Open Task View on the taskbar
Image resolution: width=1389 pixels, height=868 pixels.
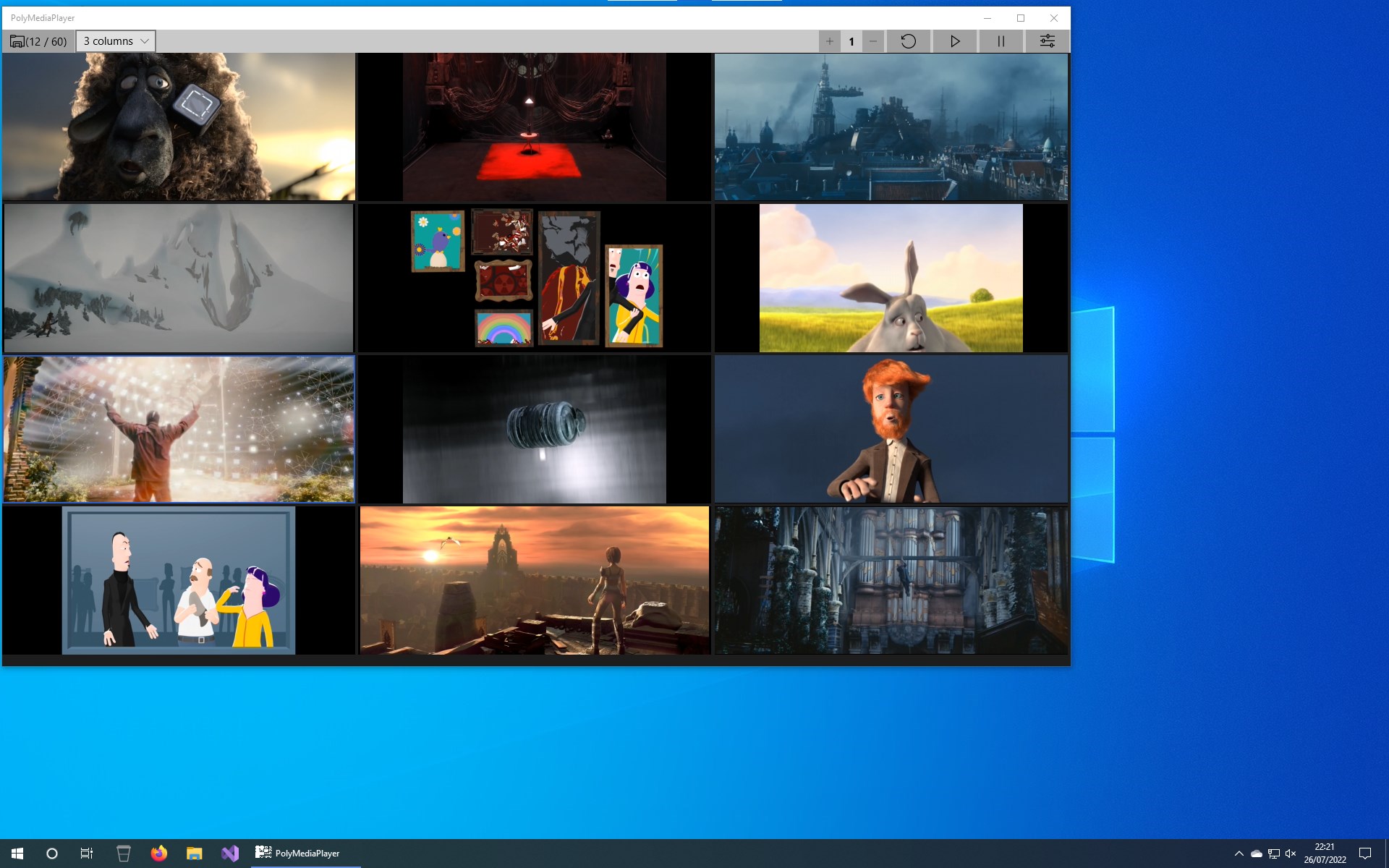click(x=87, y=854)
